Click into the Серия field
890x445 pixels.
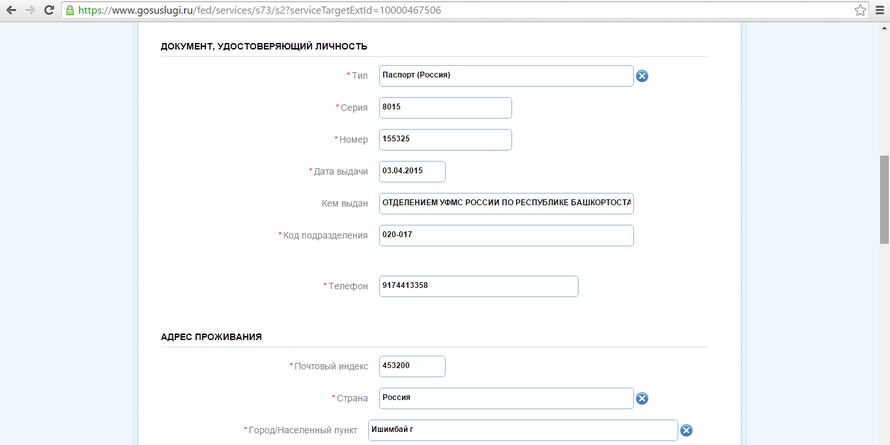click(x=445, y=108)
